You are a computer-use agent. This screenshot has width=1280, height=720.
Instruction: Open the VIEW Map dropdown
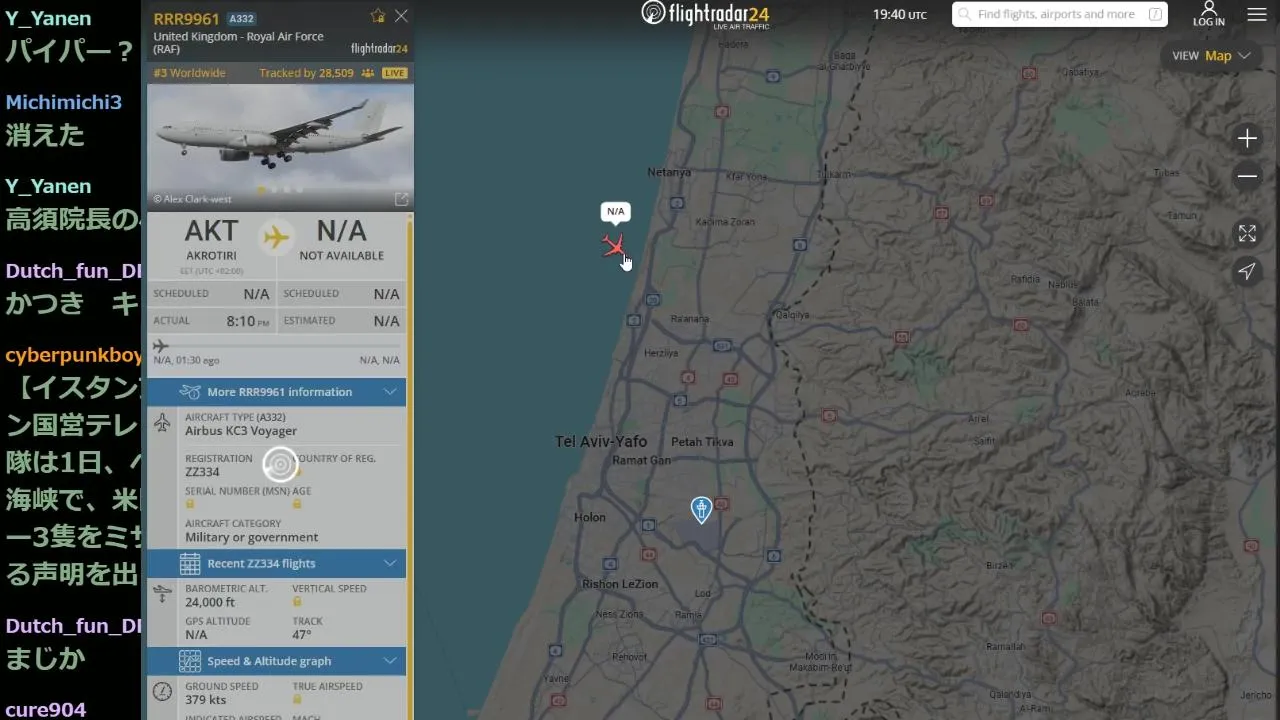click(1211, 56)
